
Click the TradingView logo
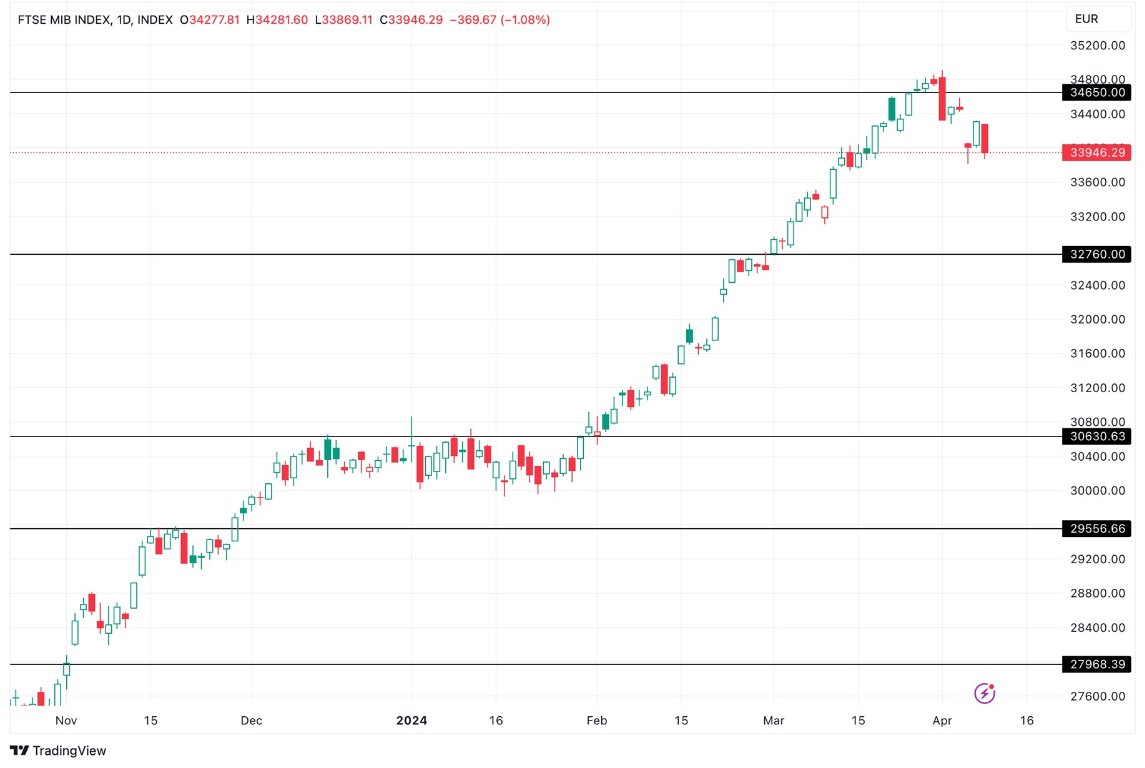[x=60, y=750]
